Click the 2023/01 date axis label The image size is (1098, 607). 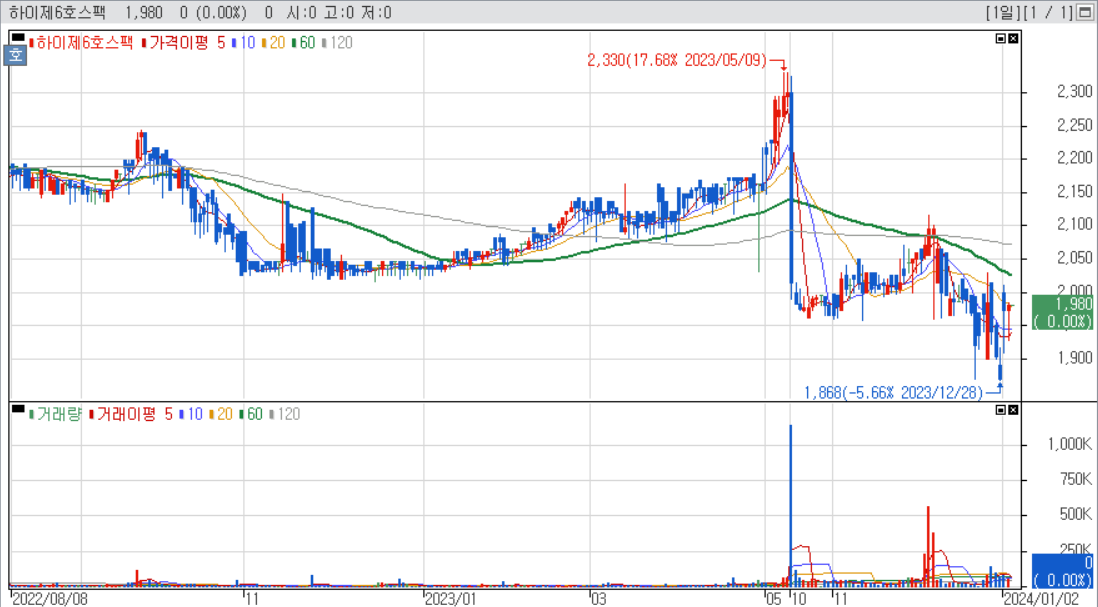(x=451, y=599)
